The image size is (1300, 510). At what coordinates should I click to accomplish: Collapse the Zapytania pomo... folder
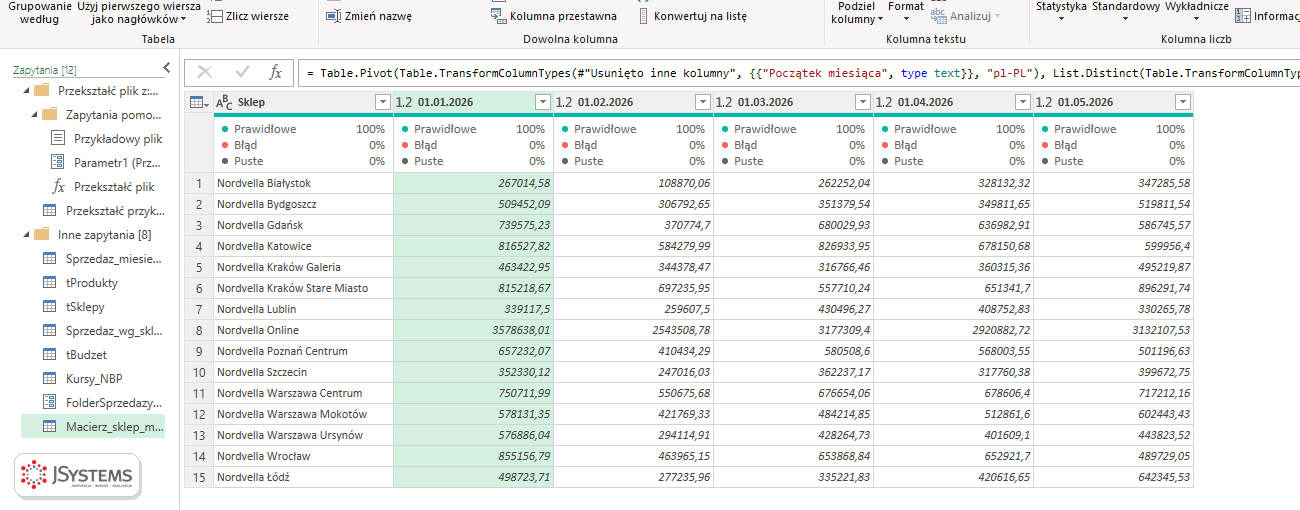pyautogui.click(x=32, y=114)
